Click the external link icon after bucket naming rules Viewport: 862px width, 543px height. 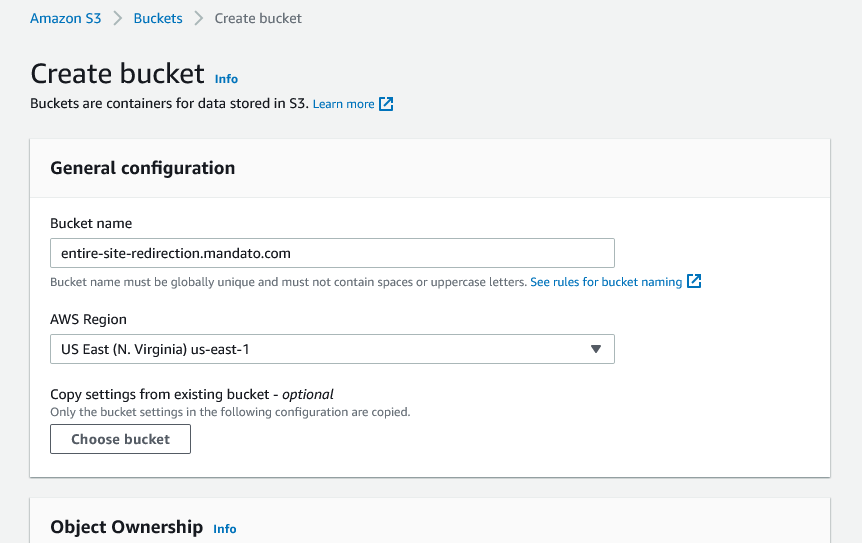(x=694, y=281)
